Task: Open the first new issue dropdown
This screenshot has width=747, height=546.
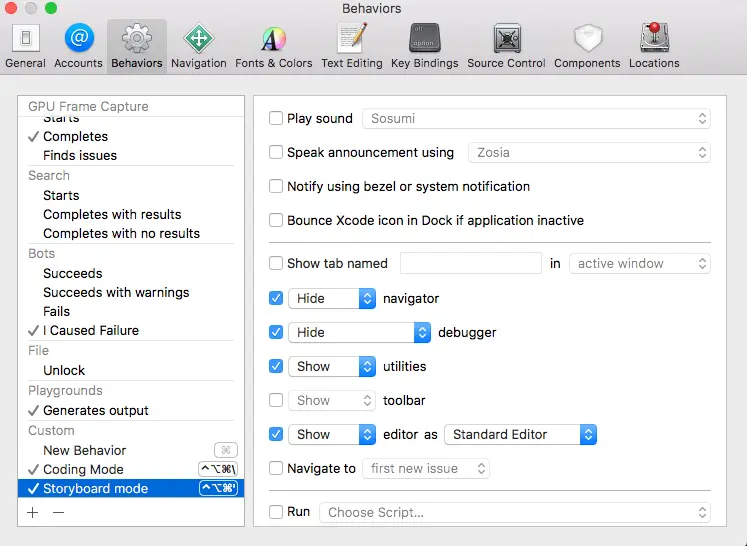Action: coord(426,468)
